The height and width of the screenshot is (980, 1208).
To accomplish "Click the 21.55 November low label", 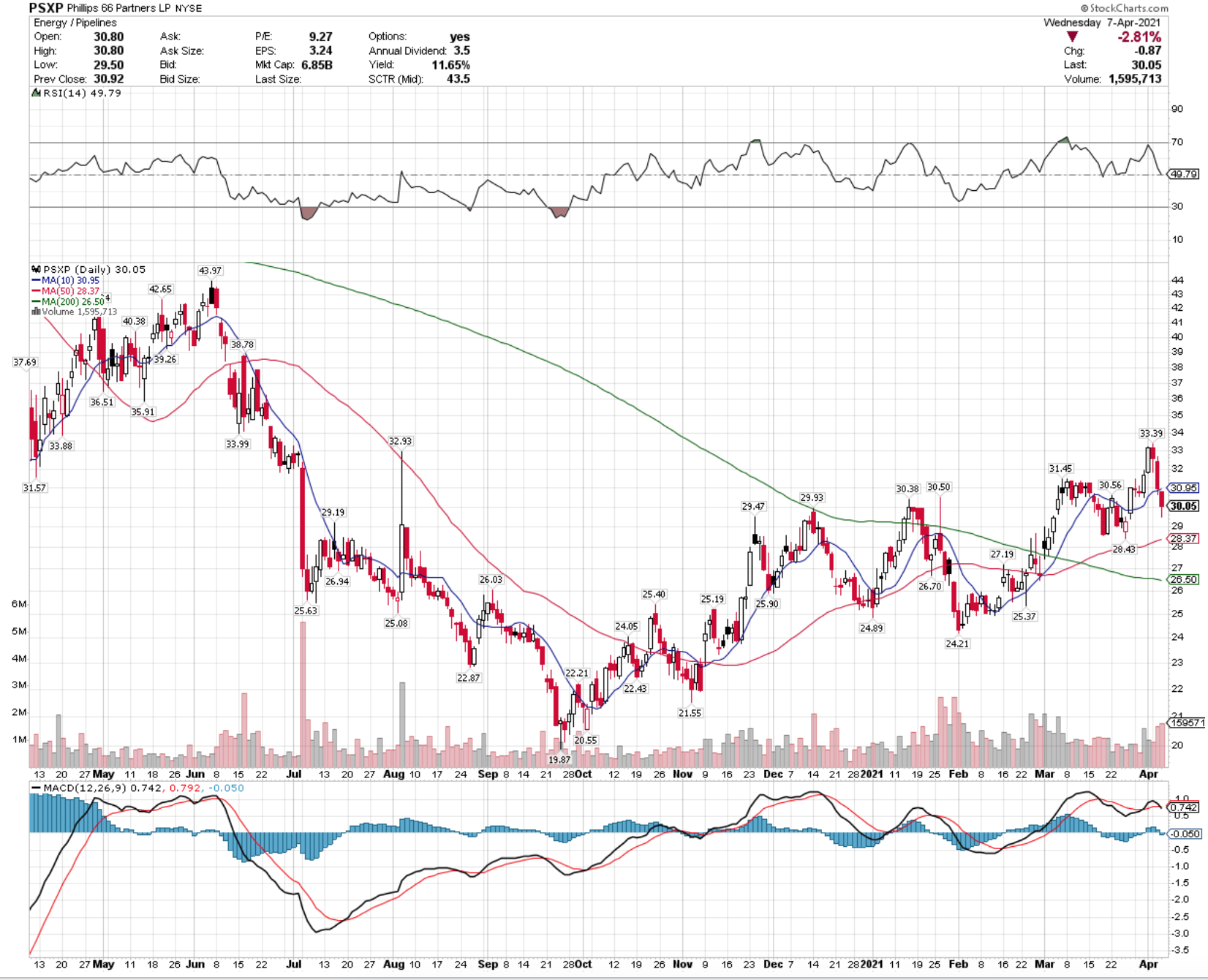I will coord(690,713).
